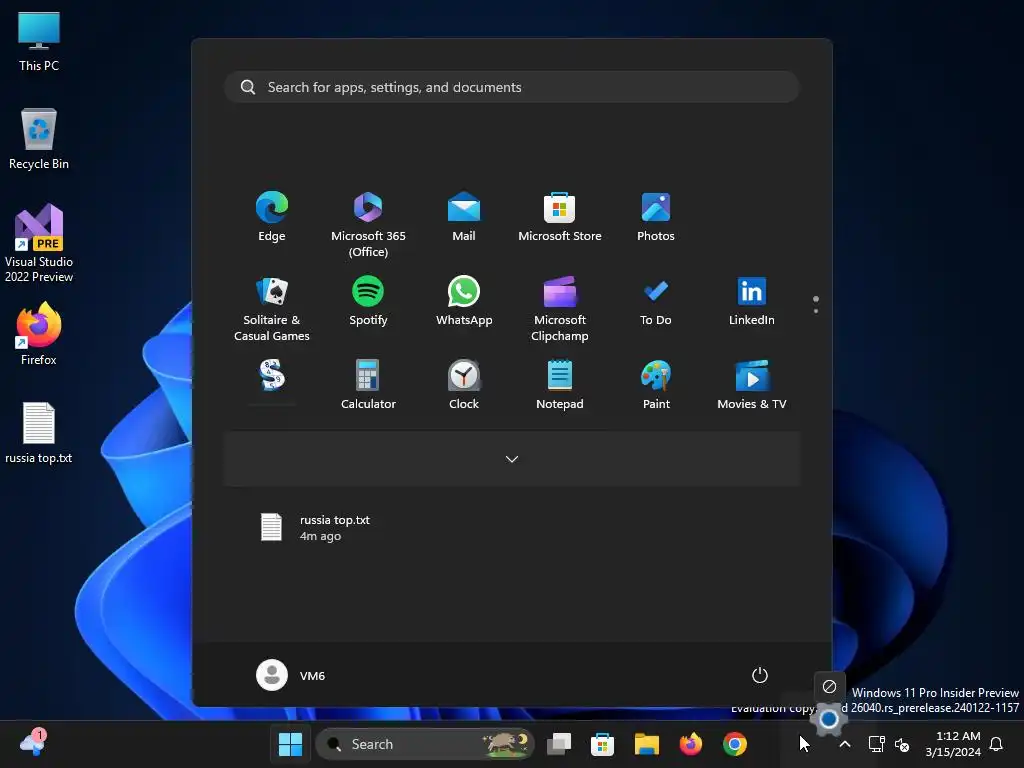The height and width of the screenshot is (768, 1024).
Task: Open recommended file russia top.txt
Action: click(316, 528)
